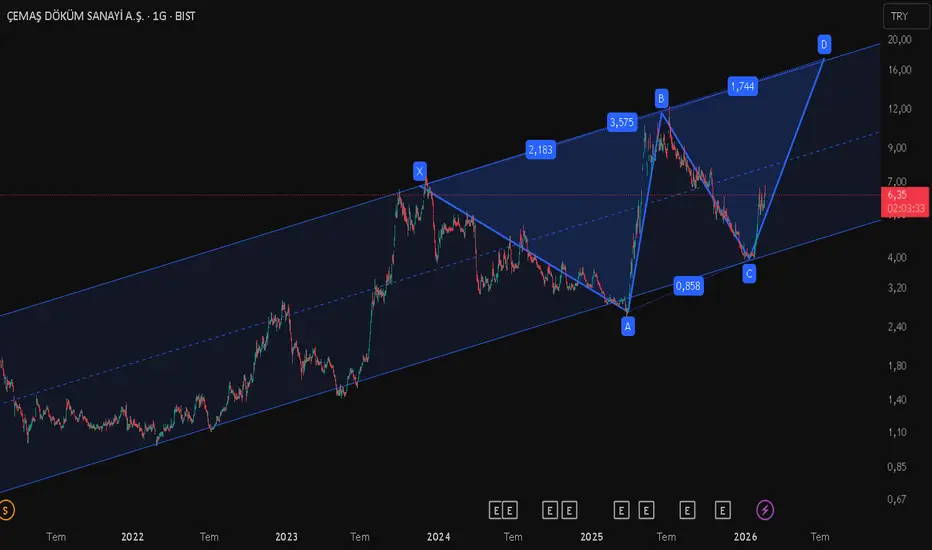Click the 3,575 ratio label
This screenshot has width=932, height=550.
(622, 122)
